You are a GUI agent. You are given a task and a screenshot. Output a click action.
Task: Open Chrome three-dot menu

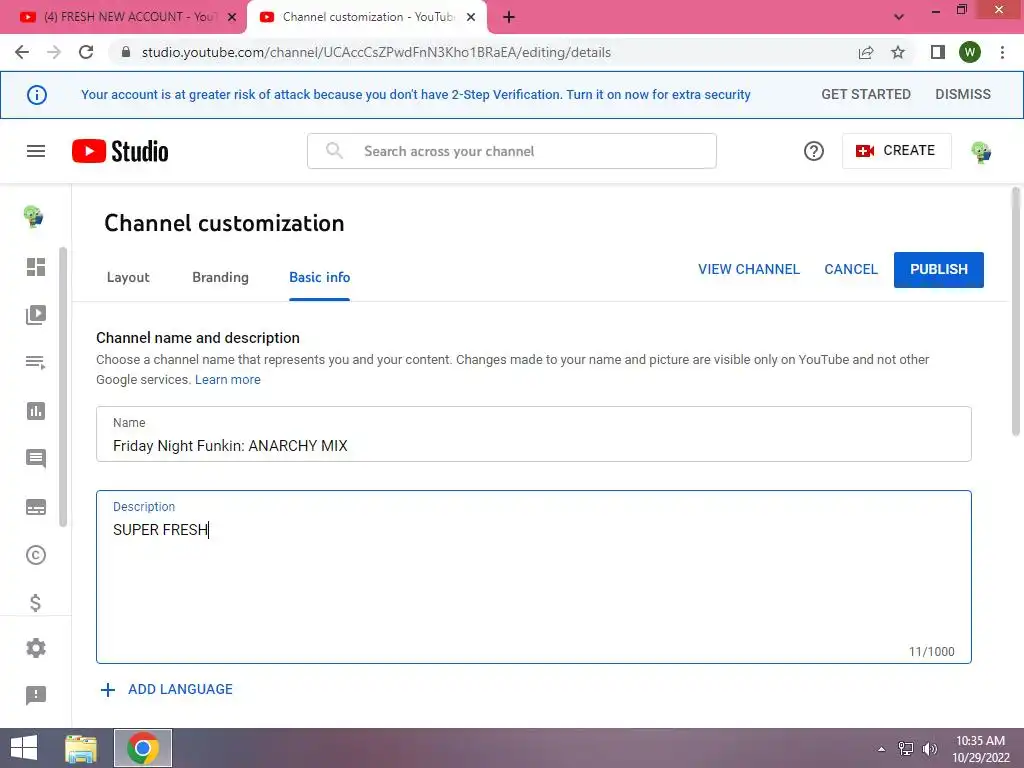pyautogui.click(x=1002, y=52)
